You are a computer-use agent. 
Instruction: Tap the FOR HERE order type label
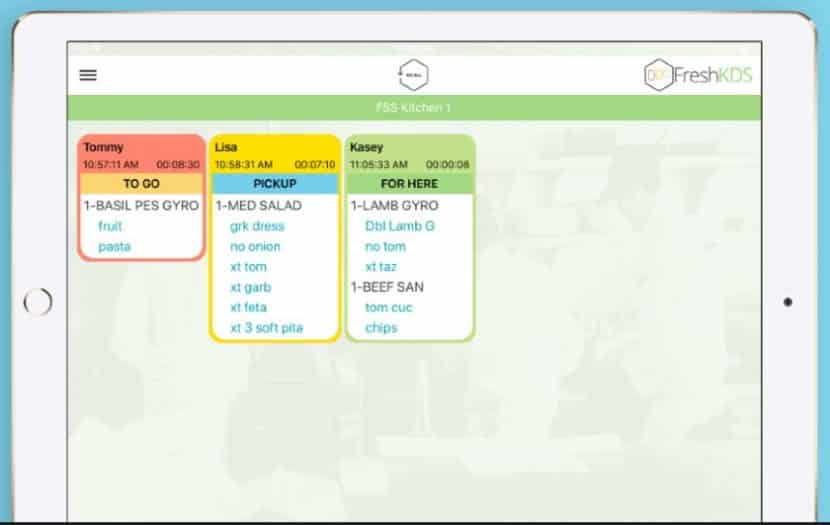(410, 184)
